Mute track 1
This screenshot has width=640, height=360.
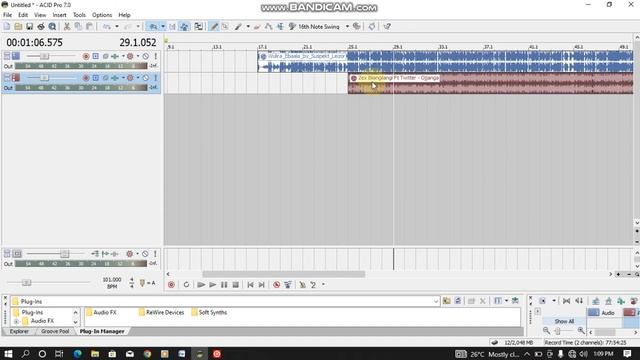pos(145,56)
